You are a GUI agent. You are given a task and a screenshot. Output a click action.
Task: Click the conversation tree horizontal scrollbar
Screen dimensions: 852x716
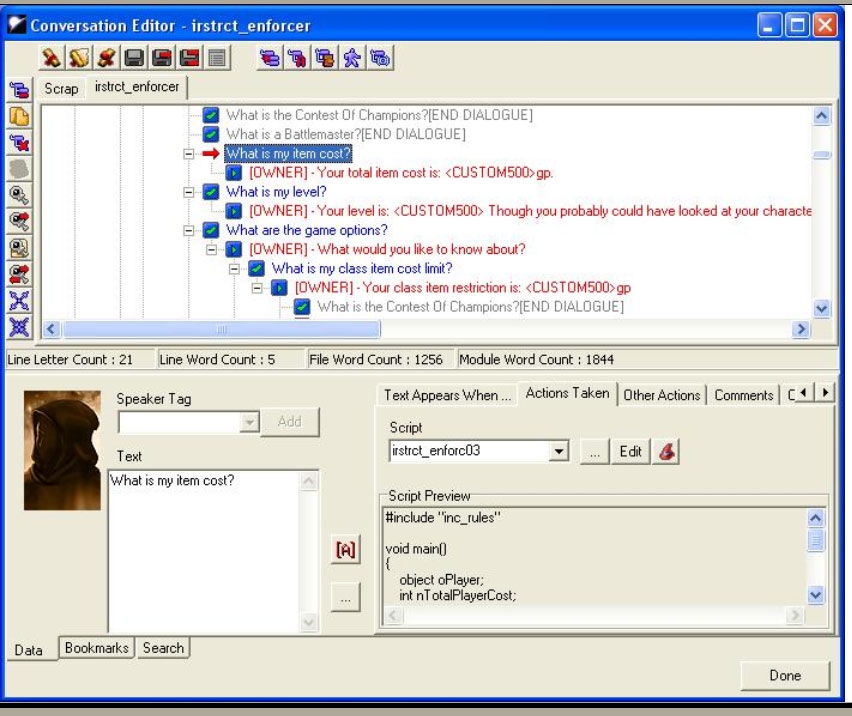tap(220, 329)
